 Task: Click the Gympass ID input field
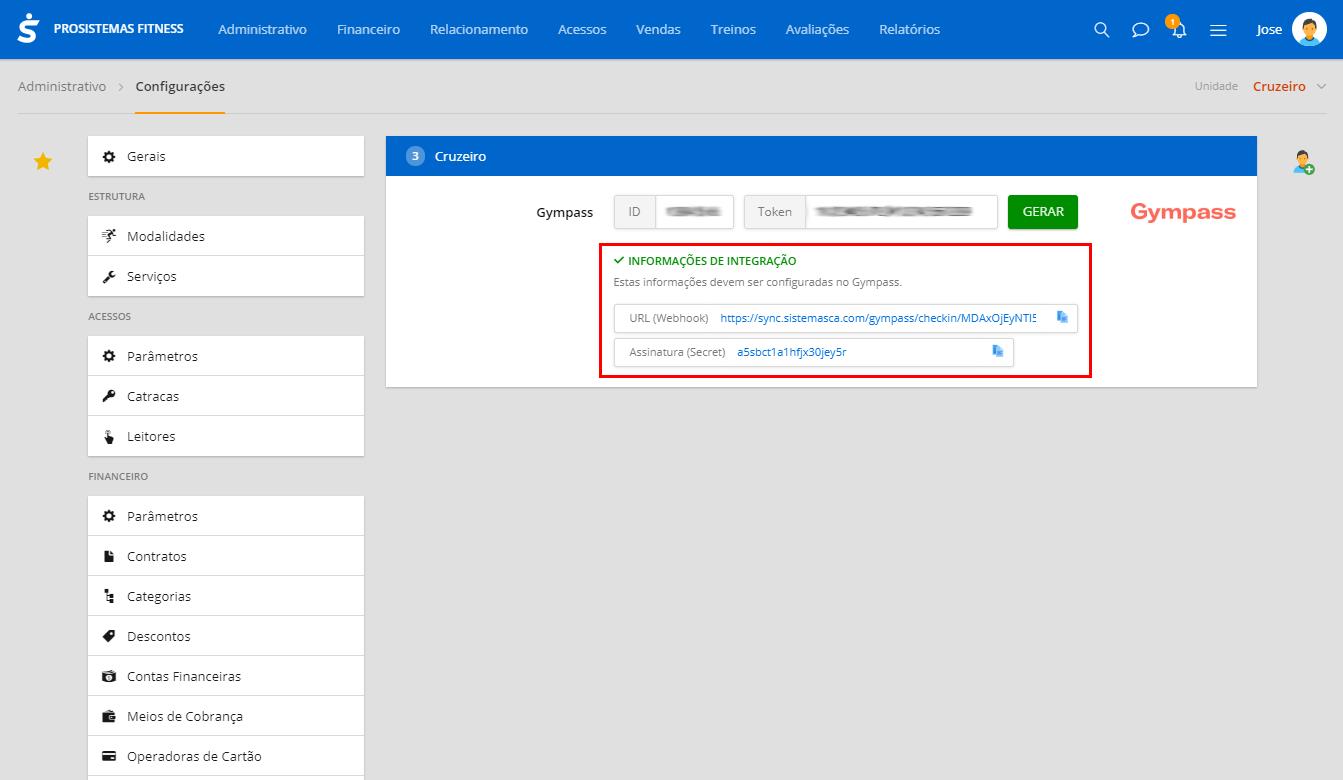(694, 212)
